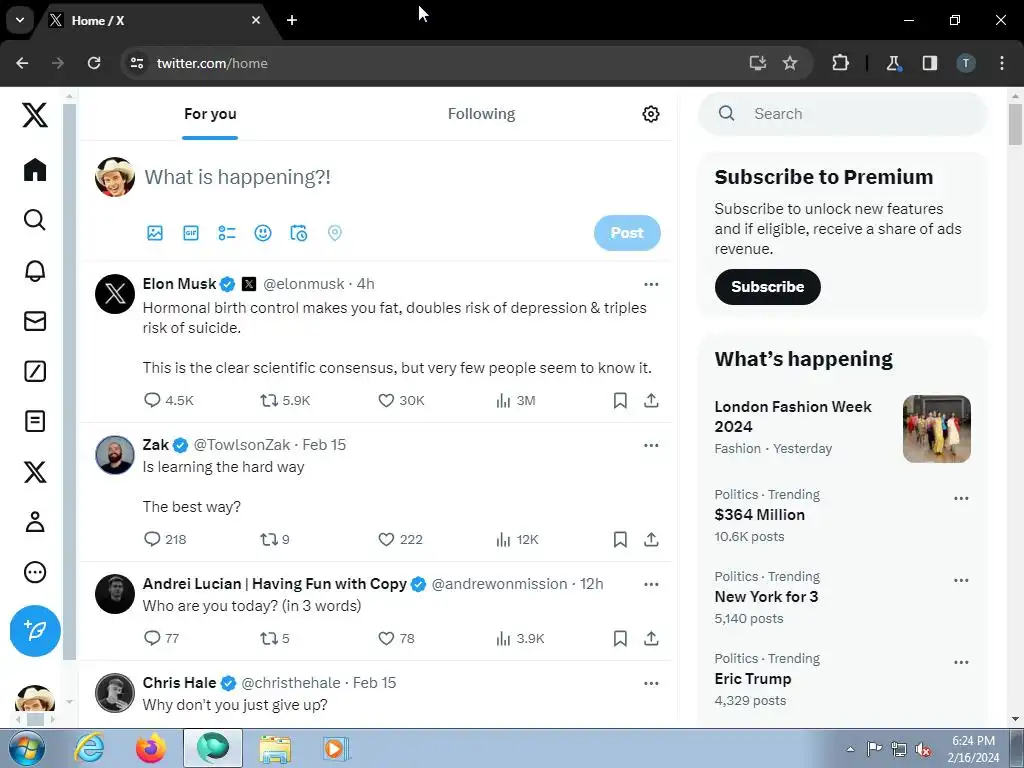This screenshot has height=768, width=1024.
Task: Open the Home icon in the sidebar
Action: pos(35,170)
